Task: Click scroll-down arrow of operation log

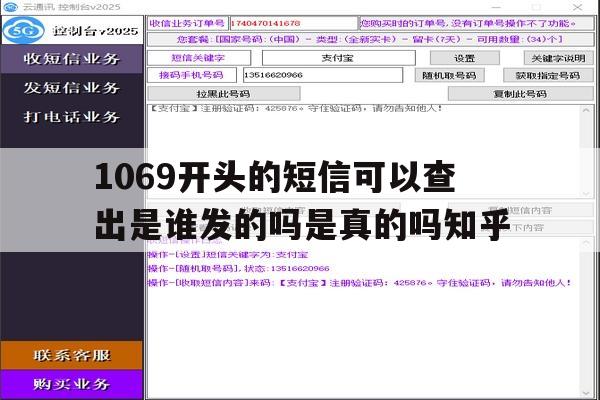Action: [586, 393]
